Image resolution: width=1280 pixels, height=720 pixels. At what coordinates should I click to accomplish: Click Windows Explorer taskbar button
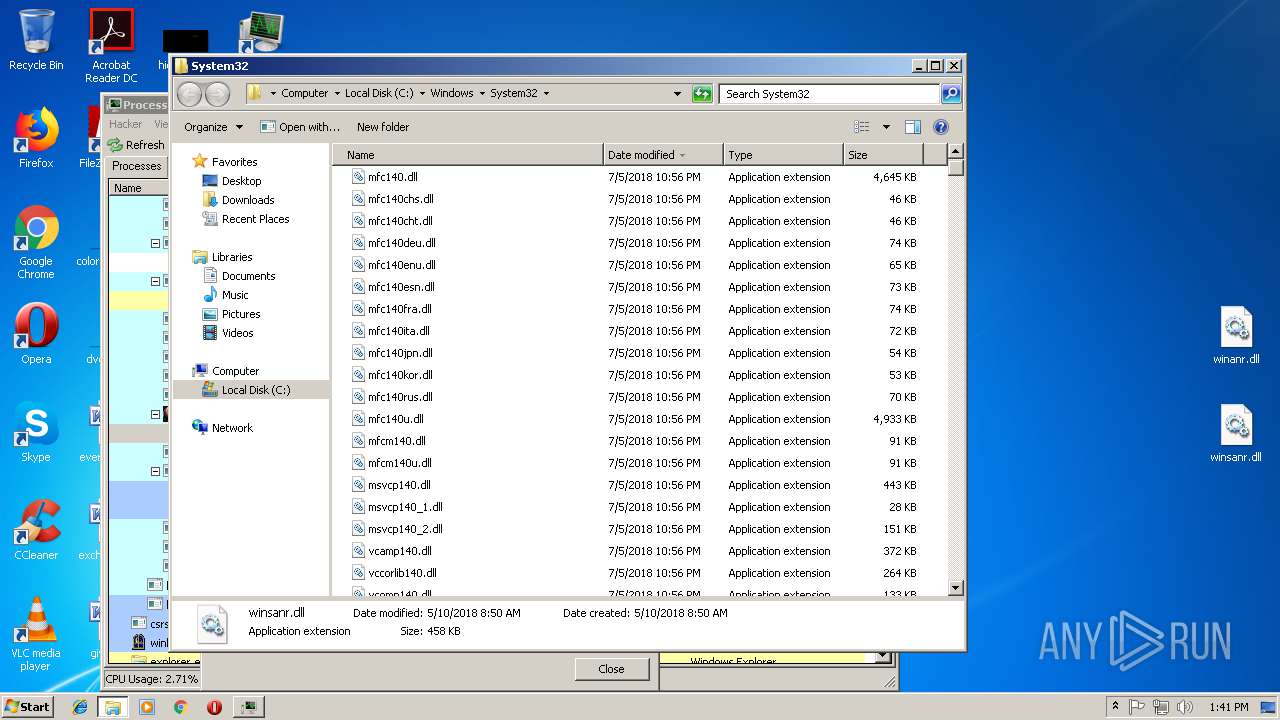point(113,707)
